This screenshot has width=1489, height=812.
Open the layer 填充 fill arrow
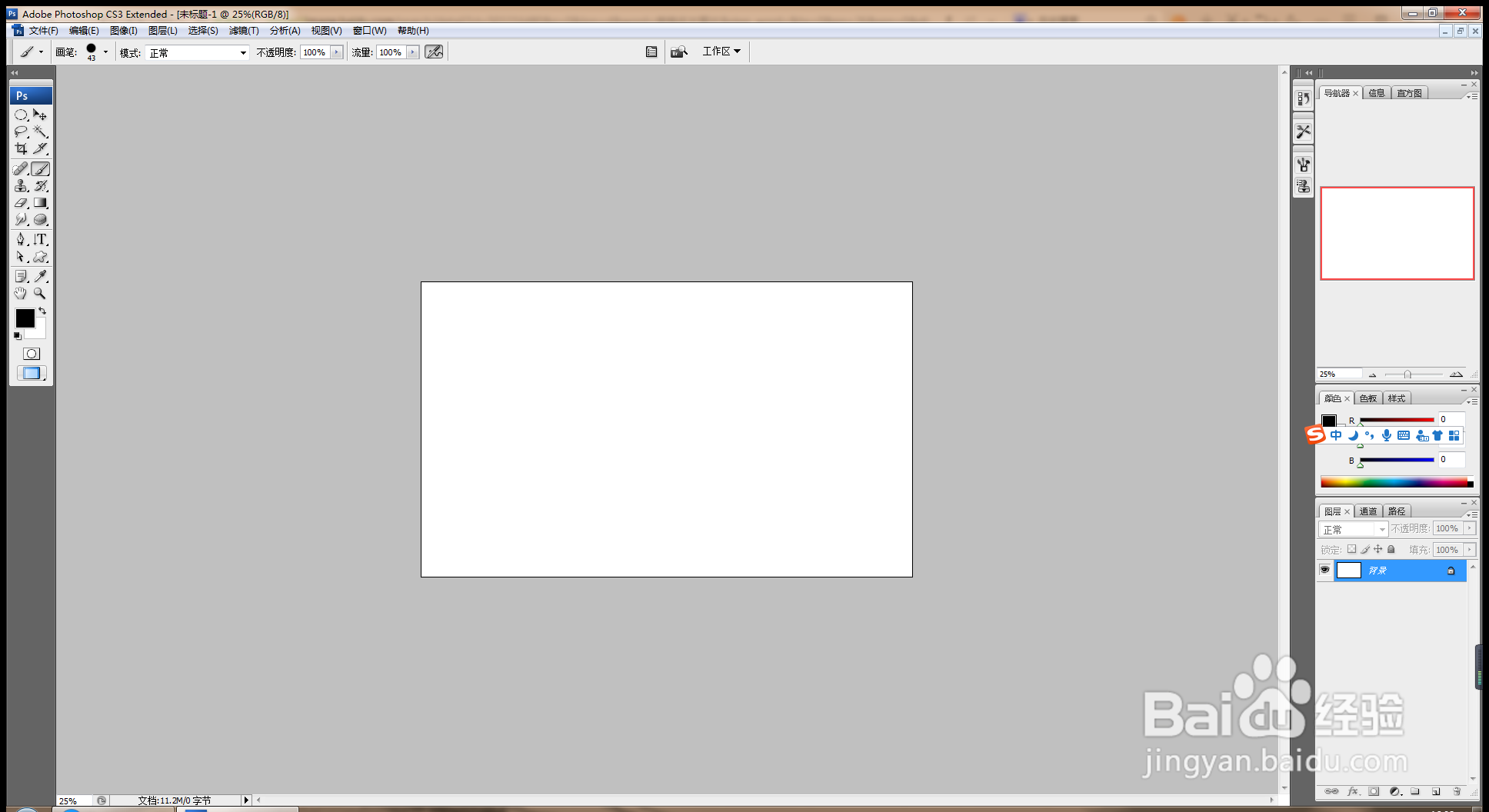[x=1470, y=550]
